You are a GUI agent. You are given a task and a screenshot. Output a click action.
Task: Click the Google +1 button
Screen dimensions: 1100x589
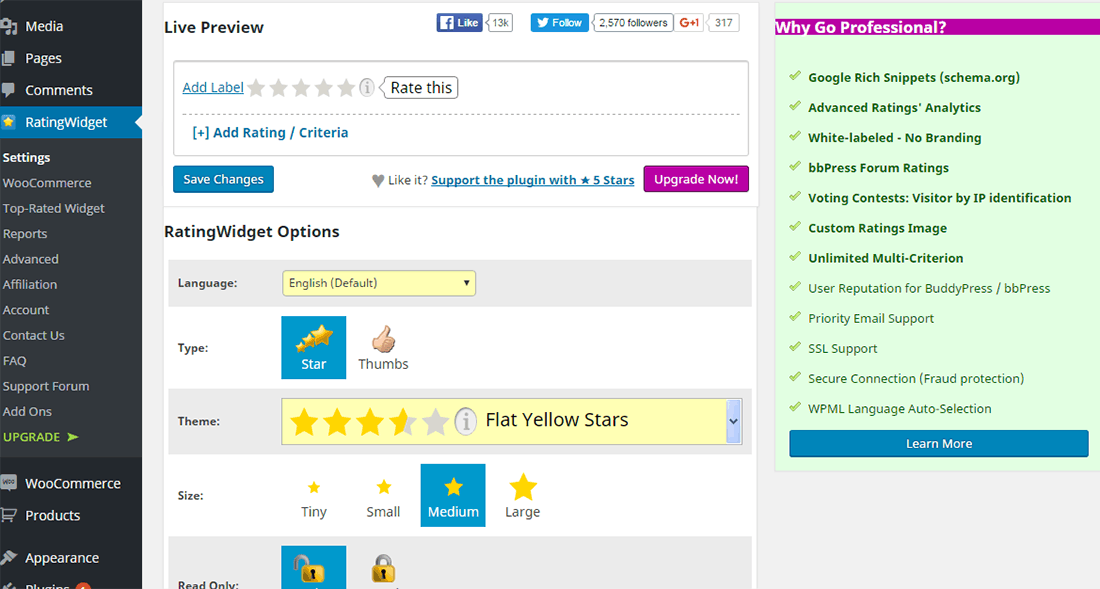pos(690,22)
